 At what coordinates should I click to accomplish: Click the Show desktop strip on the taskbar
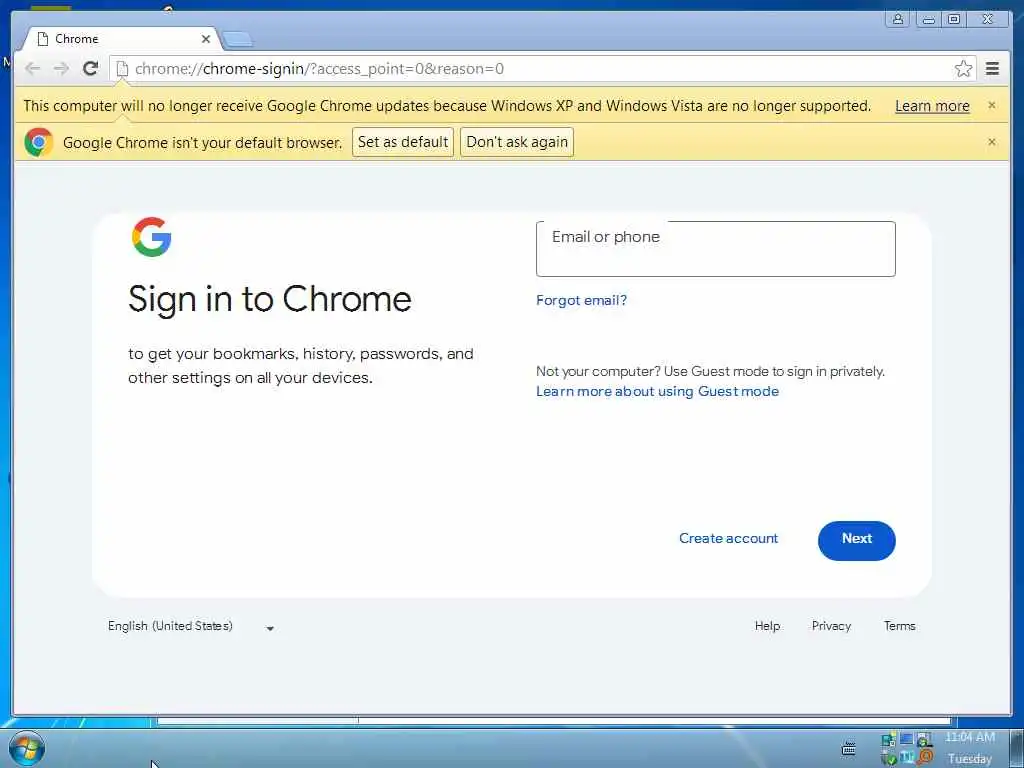coord(1016,748)
